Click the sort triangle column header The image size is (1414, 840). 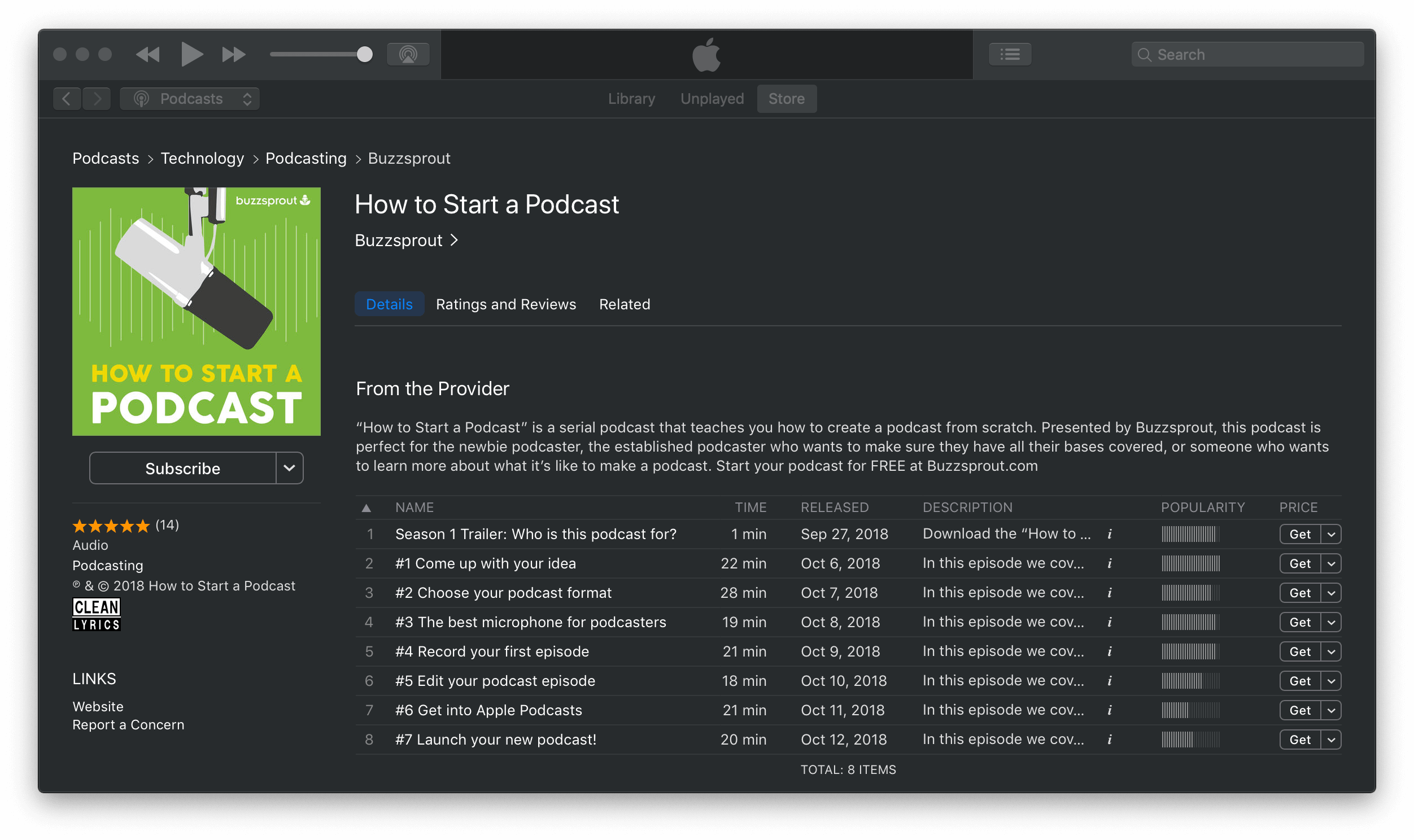[367, 508]
